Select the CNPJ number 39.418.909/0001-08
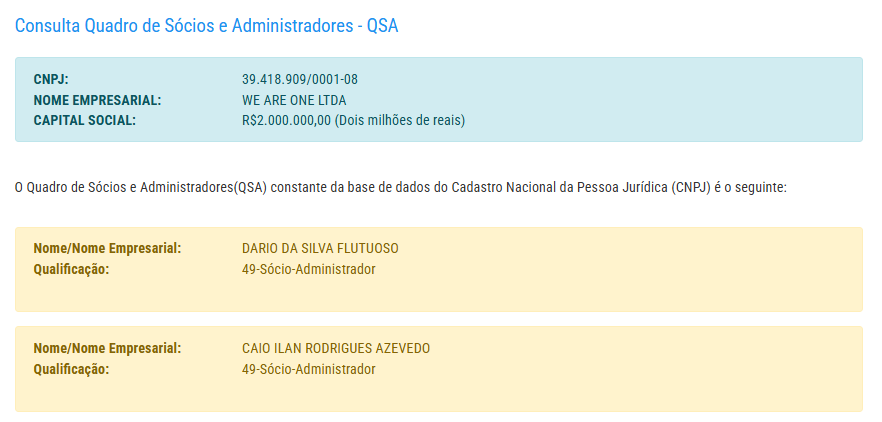Screen dimensions: 882x422 [300, 79]
